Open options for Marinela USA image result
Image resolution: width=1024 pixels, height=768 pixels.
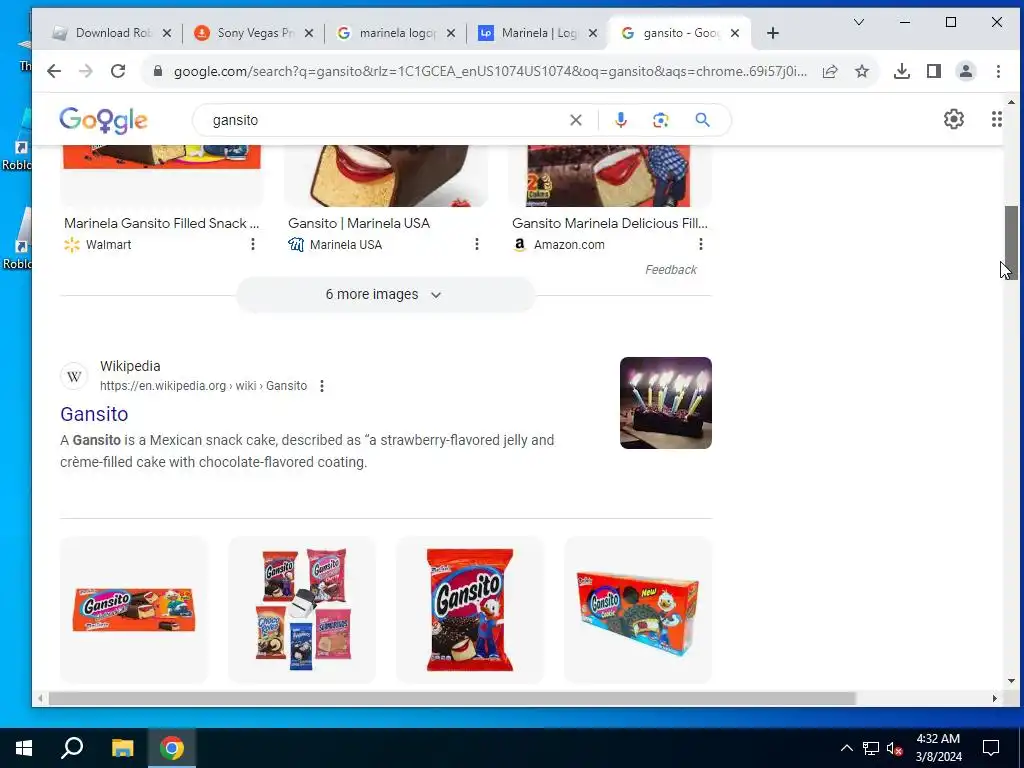click(x=477, y=244)
